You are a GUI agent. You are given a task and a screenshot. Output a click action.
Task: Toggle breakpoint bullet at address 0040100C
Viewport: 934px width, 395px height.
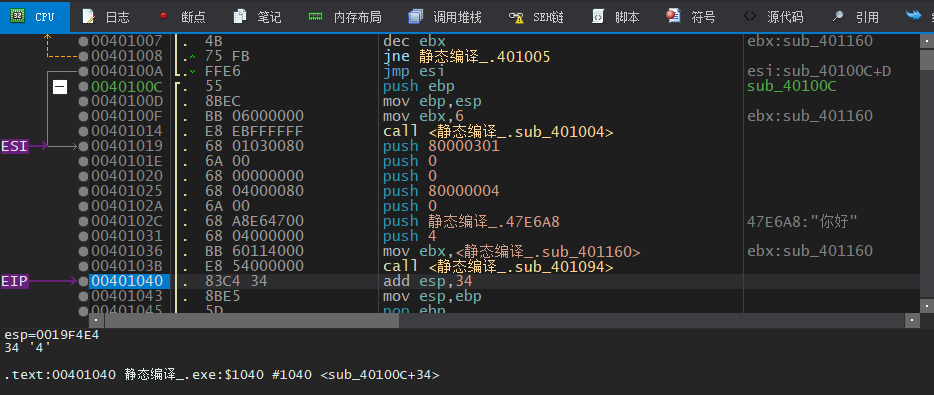point(83,86)
